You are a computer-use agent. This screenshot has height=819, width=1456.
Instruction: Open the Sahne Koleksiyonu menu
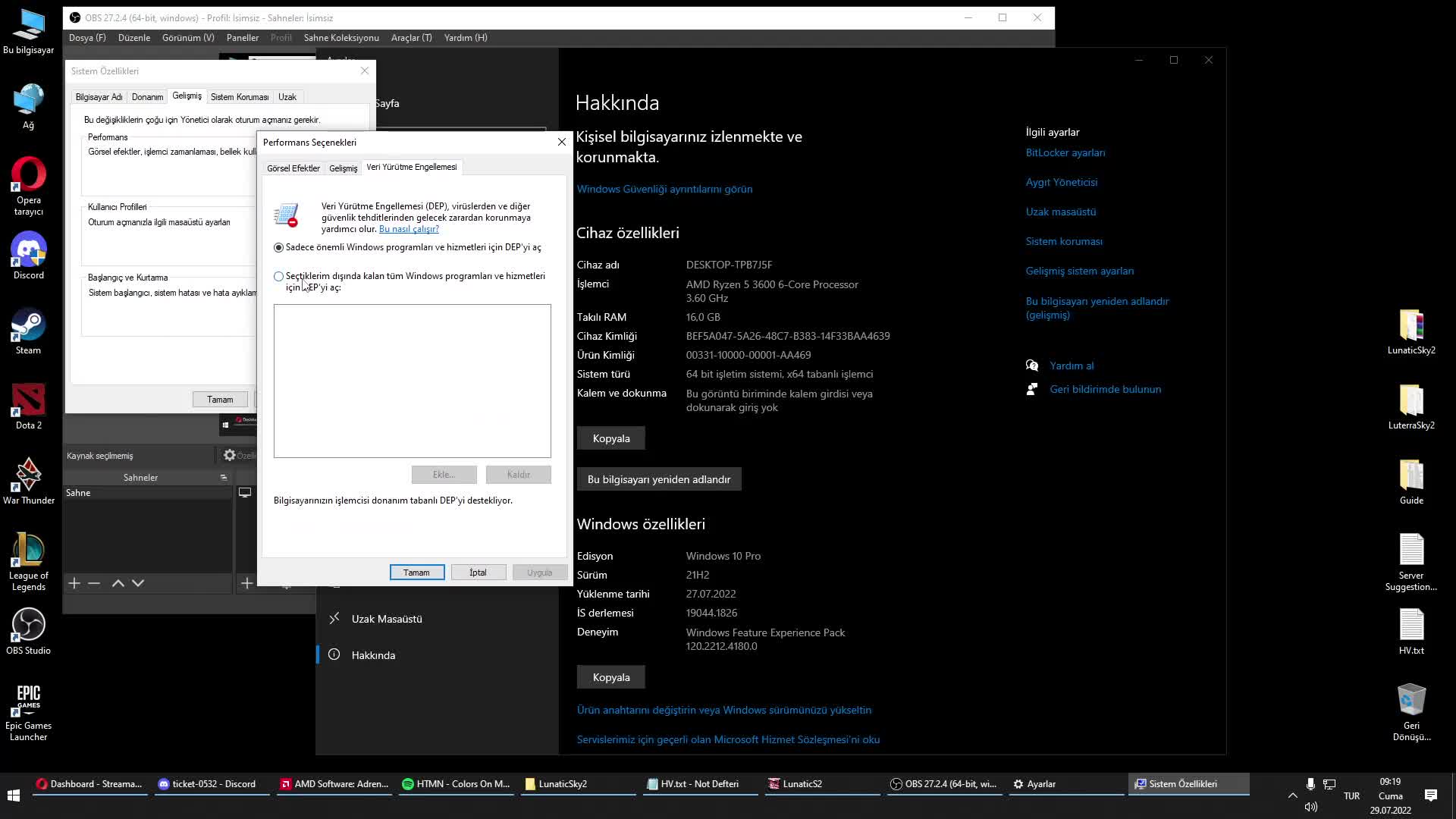(341, 38)
